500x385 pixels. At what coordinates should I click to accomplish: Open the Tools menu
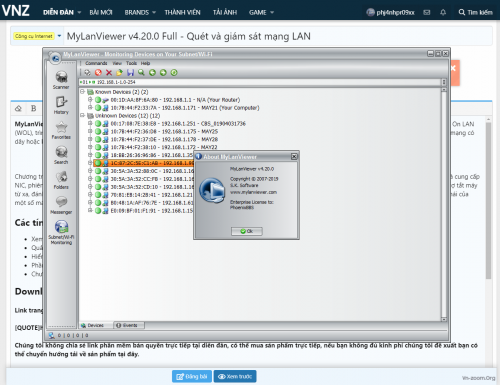131,63
